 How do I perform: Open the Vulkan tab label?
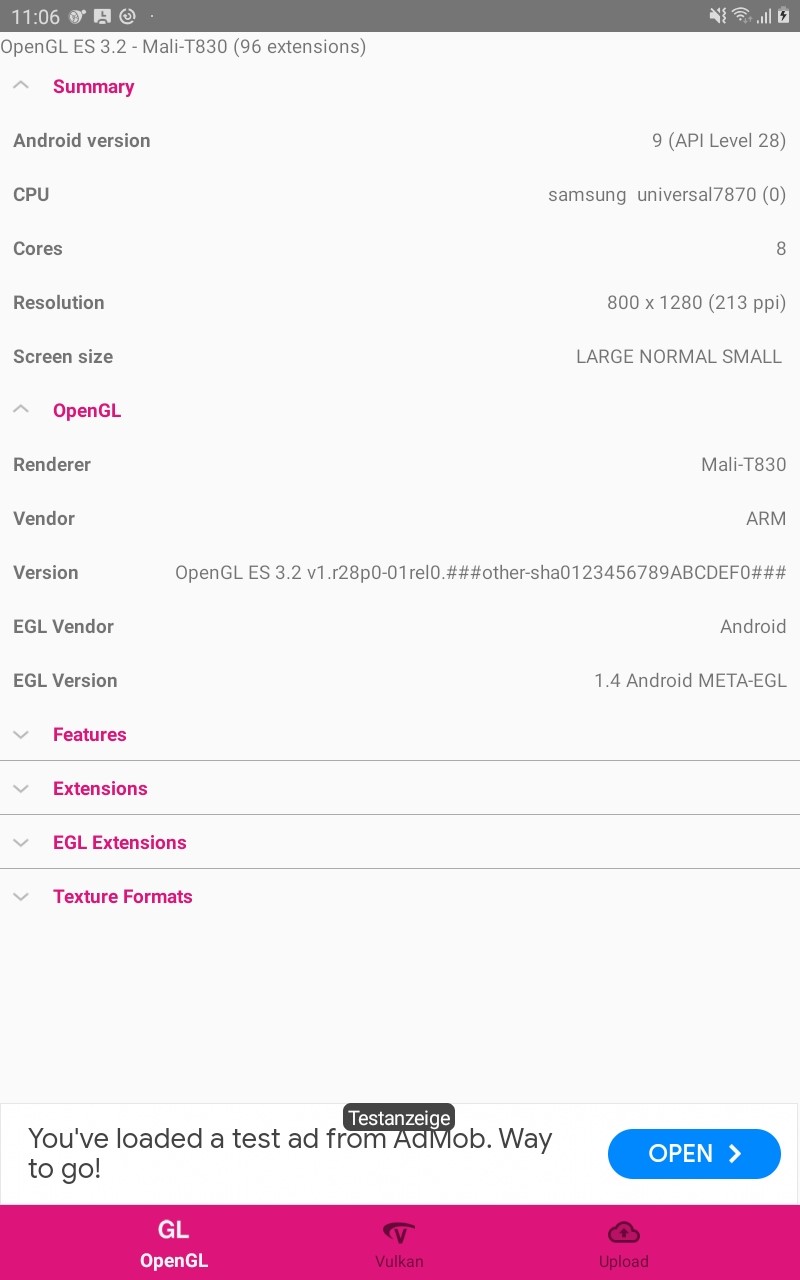[399, 1261]
